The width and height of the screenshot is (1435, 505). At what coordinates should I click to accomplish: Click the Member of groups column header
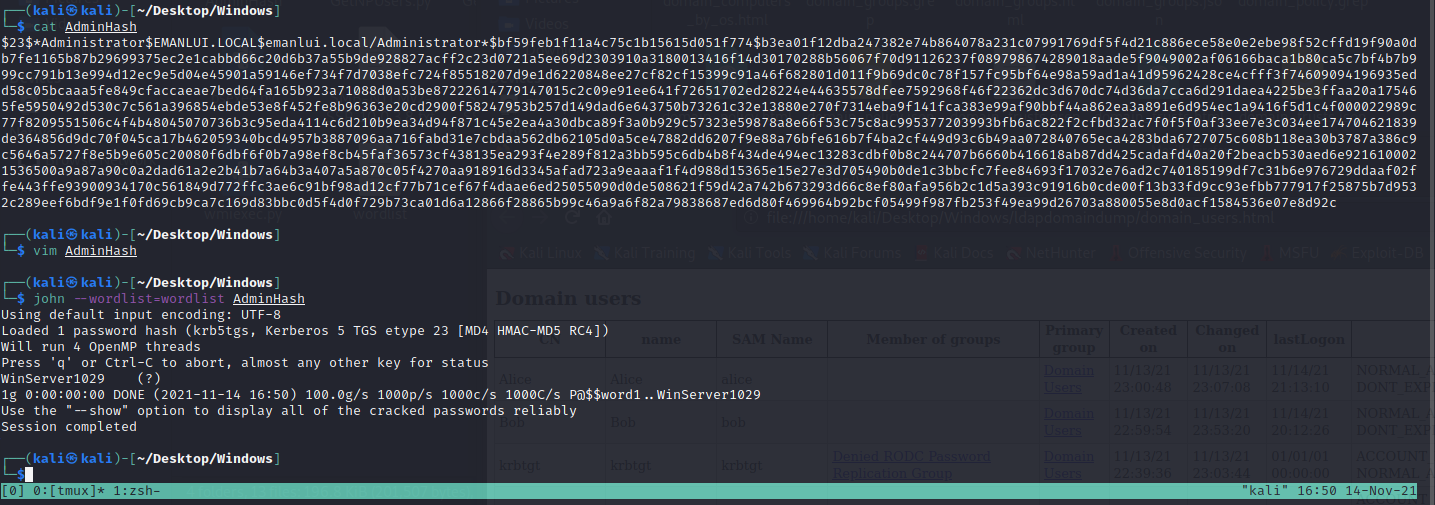tap(931, 340)
